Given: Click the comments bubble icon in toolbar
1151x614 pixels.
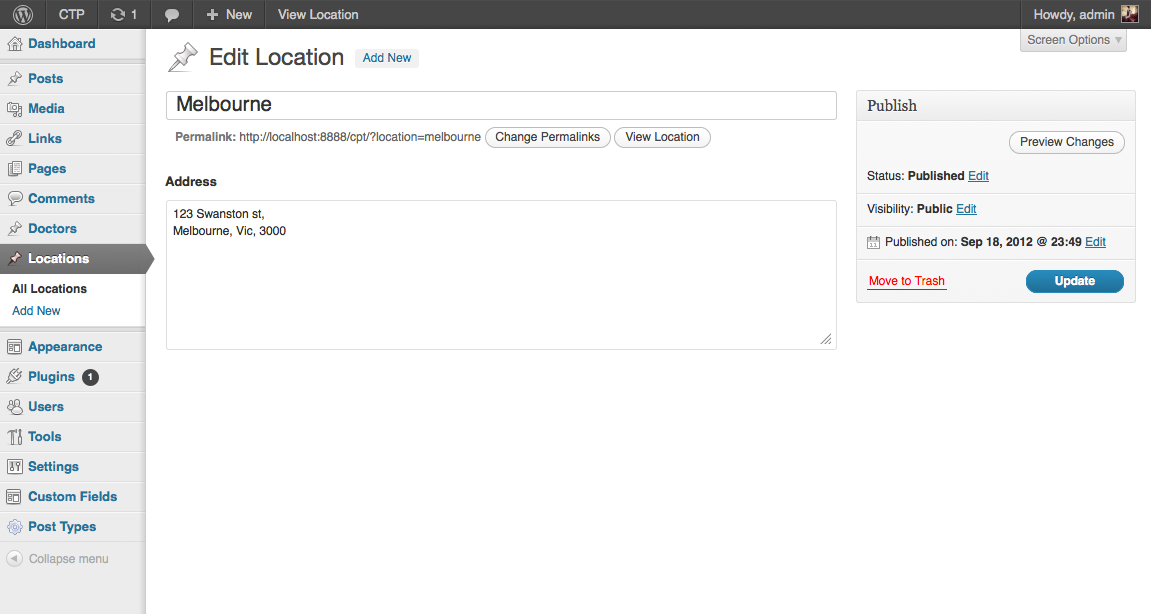Looking at the screenshot, I should pyautogui.click(x=172, y=15).
